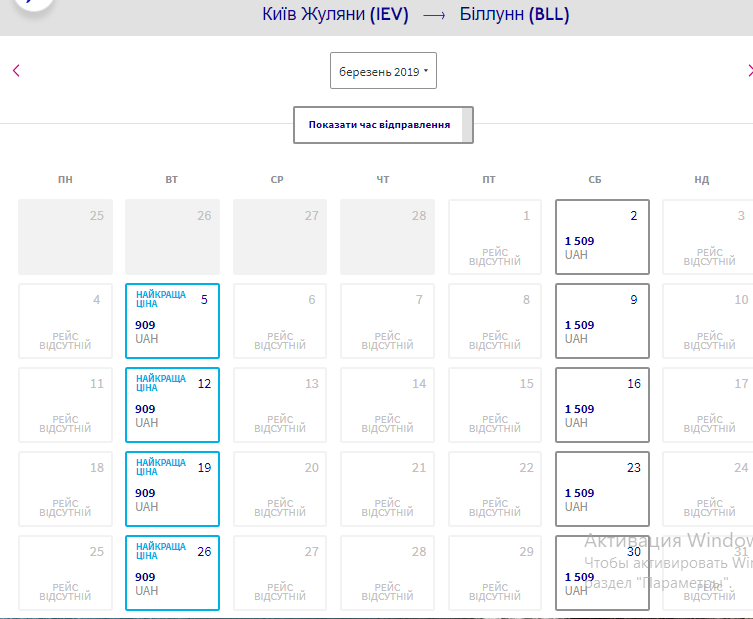Select March 2 flight for 1 509 UAH

click(x=602, y=237)
